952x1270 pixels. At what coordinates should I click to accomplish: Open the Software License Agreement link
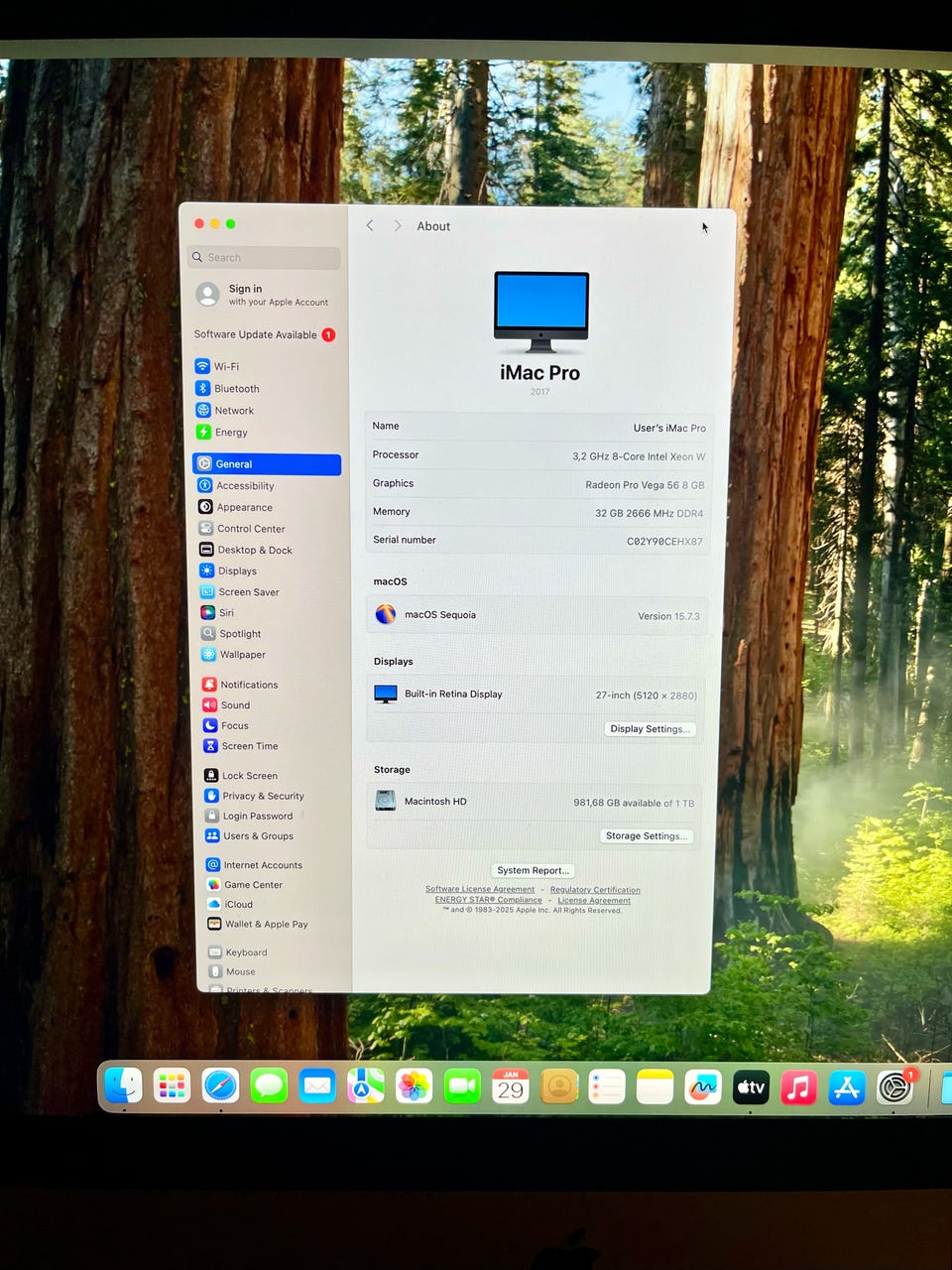480,889
